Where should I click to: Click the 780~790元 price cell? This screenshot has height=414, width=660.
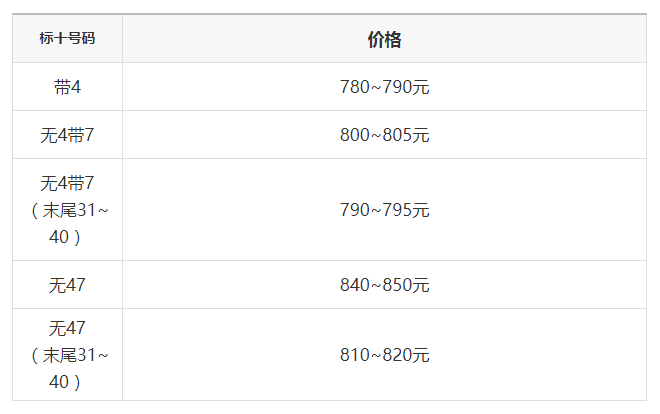tap(384, 87)
